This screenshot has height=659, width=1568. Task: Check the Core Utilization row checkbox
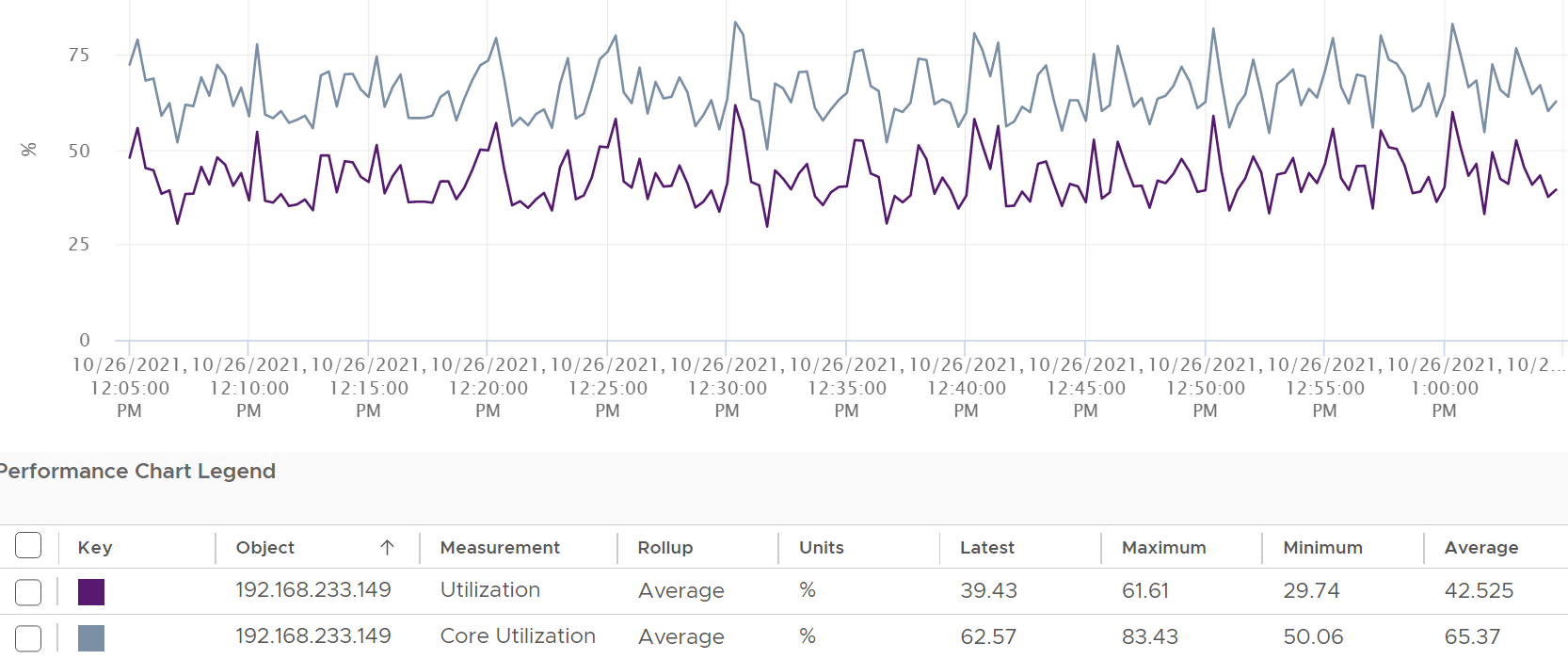coord(28,637)
